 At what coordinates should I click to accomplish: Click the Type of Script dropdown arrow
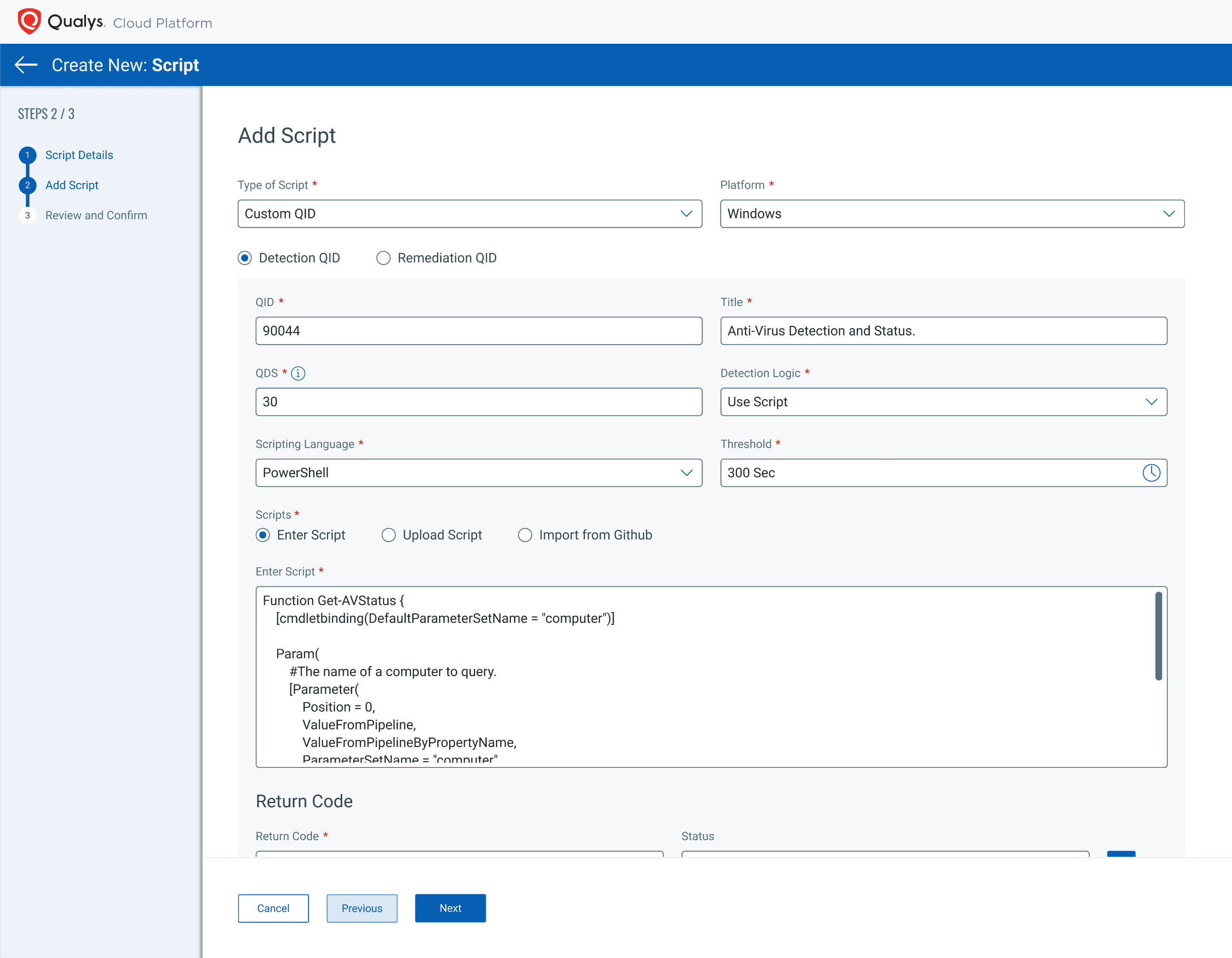(686, 214)
